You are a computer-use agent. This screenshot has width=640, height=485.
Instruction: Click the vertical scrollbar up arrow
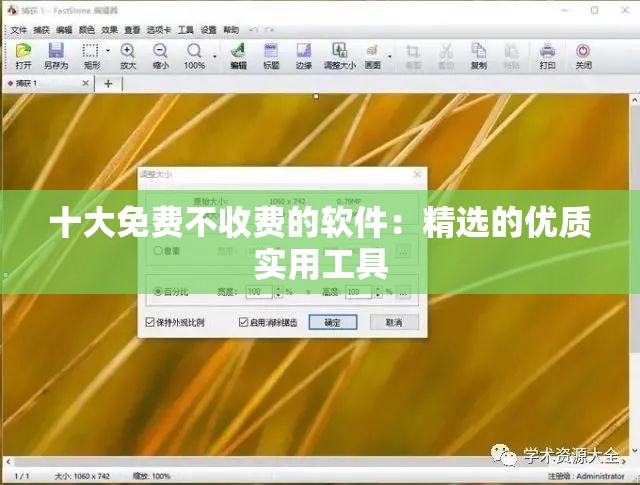pos(634,99)
